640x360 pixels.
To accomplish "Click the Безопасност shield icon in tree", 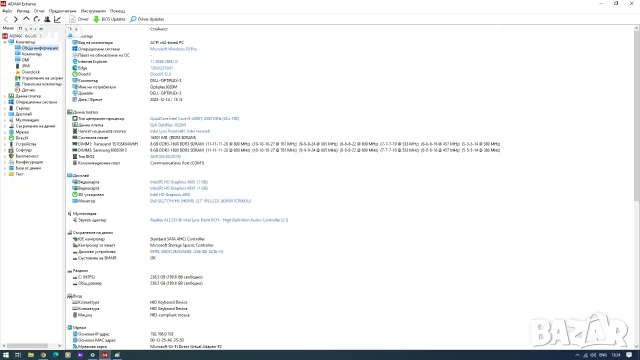I will click(11, 156).
